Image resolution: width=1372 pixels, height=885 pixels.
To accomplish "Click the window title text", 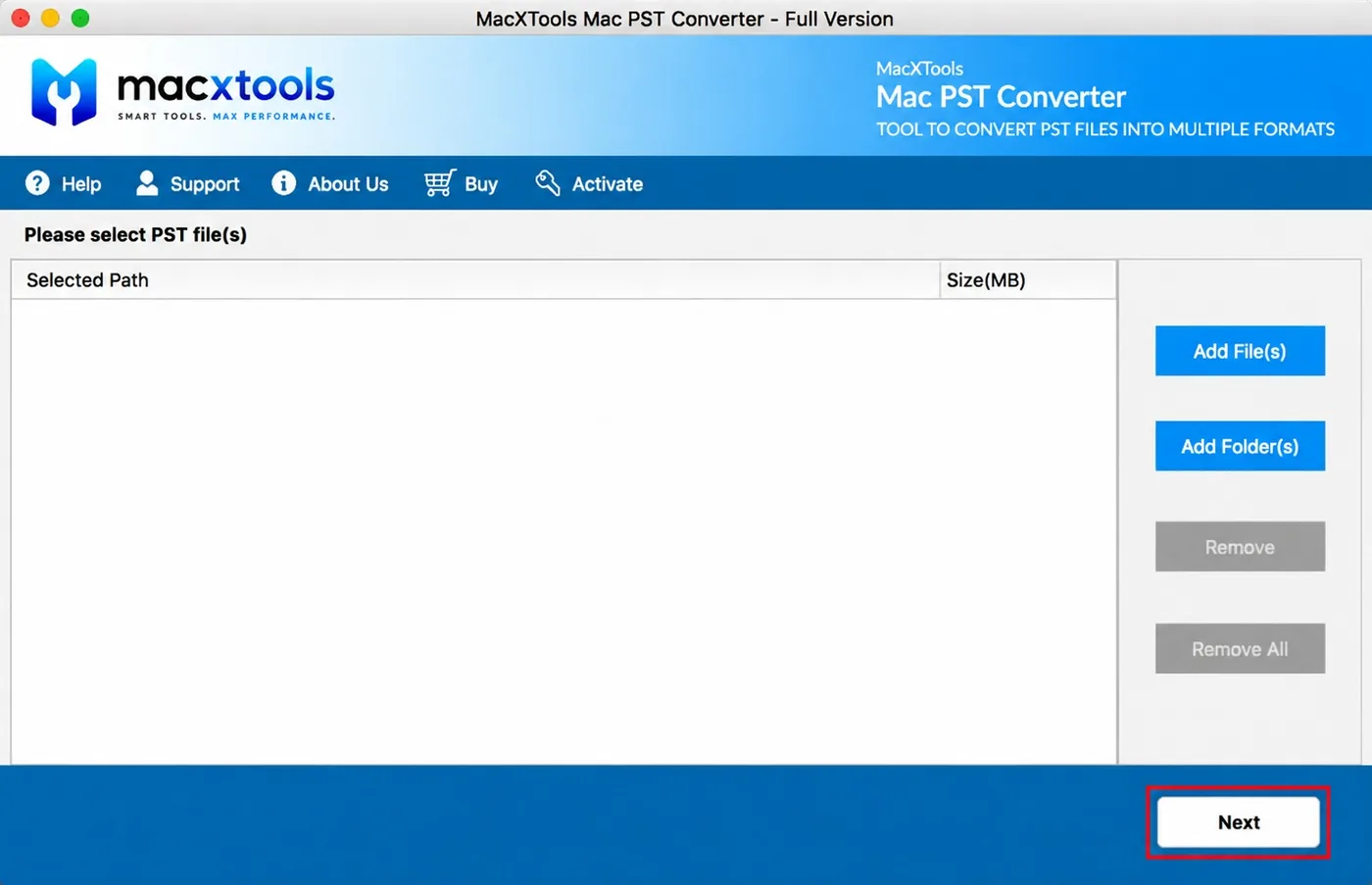I will 684,19.
